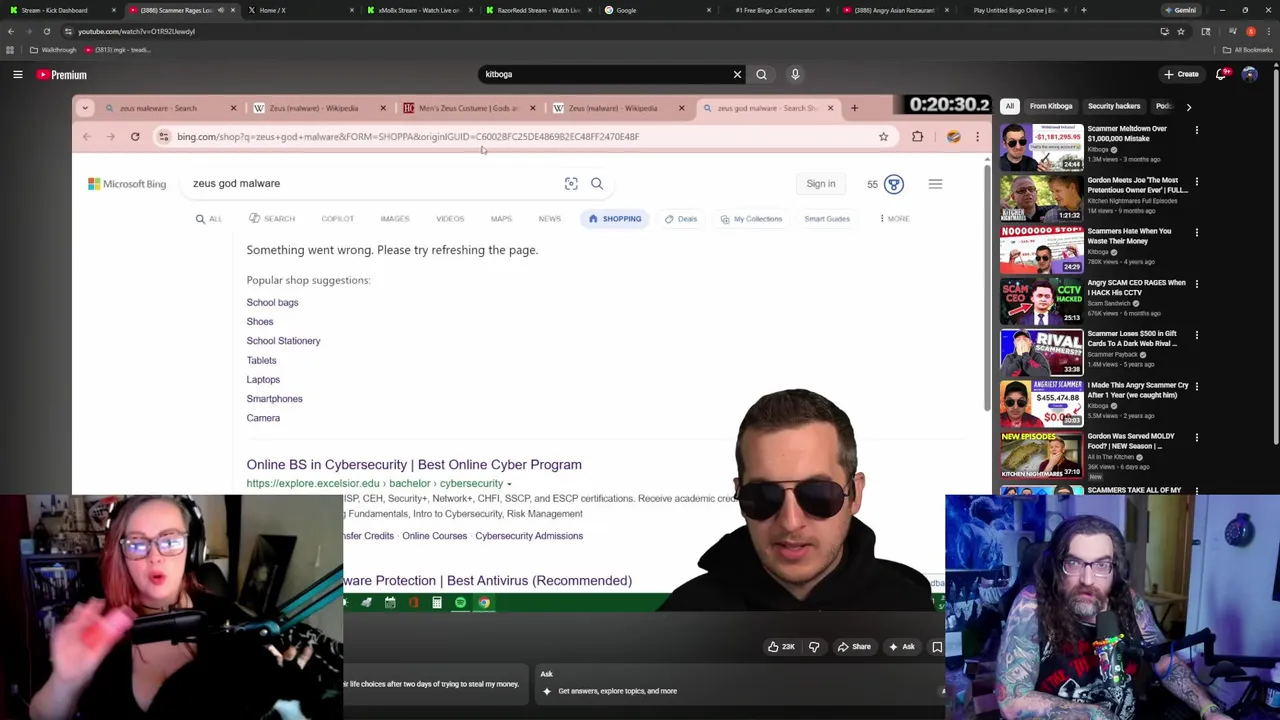1280x720 pixels.
Task: Open options for Scammer Meltdown video
Action: click(x=1196, y=130)
